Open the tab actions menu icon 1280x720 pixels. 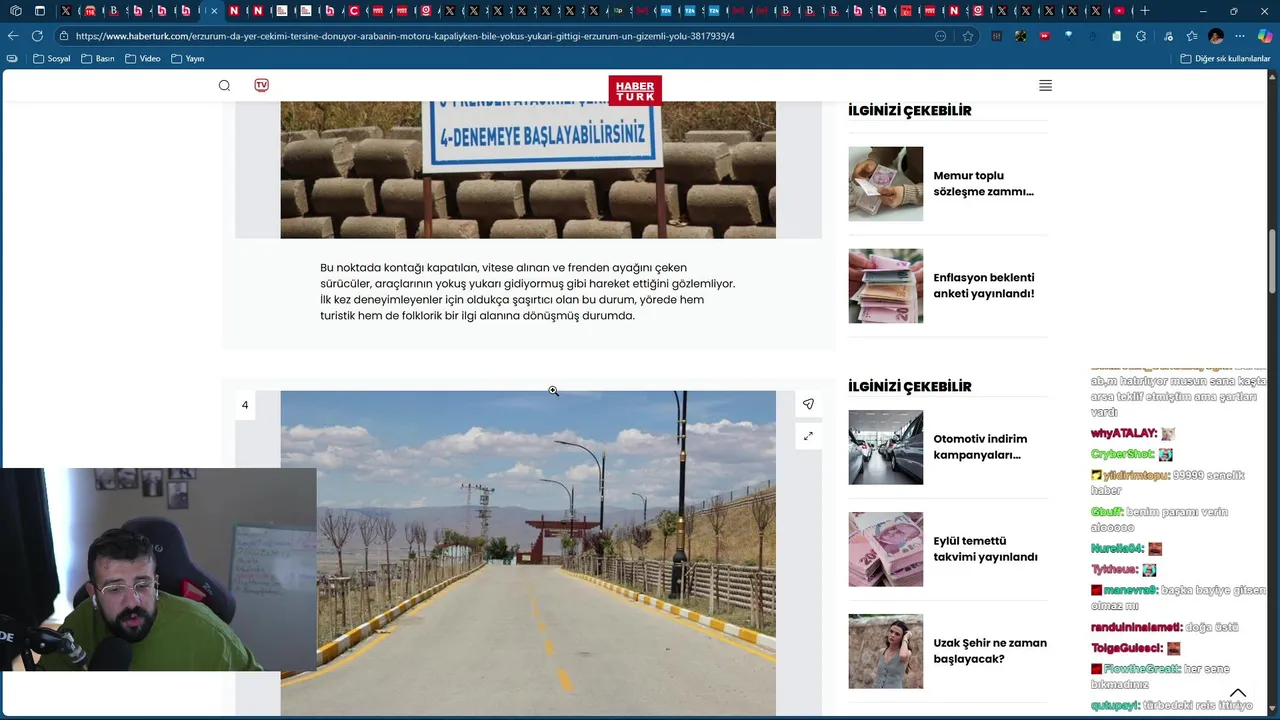pos(40,11)
